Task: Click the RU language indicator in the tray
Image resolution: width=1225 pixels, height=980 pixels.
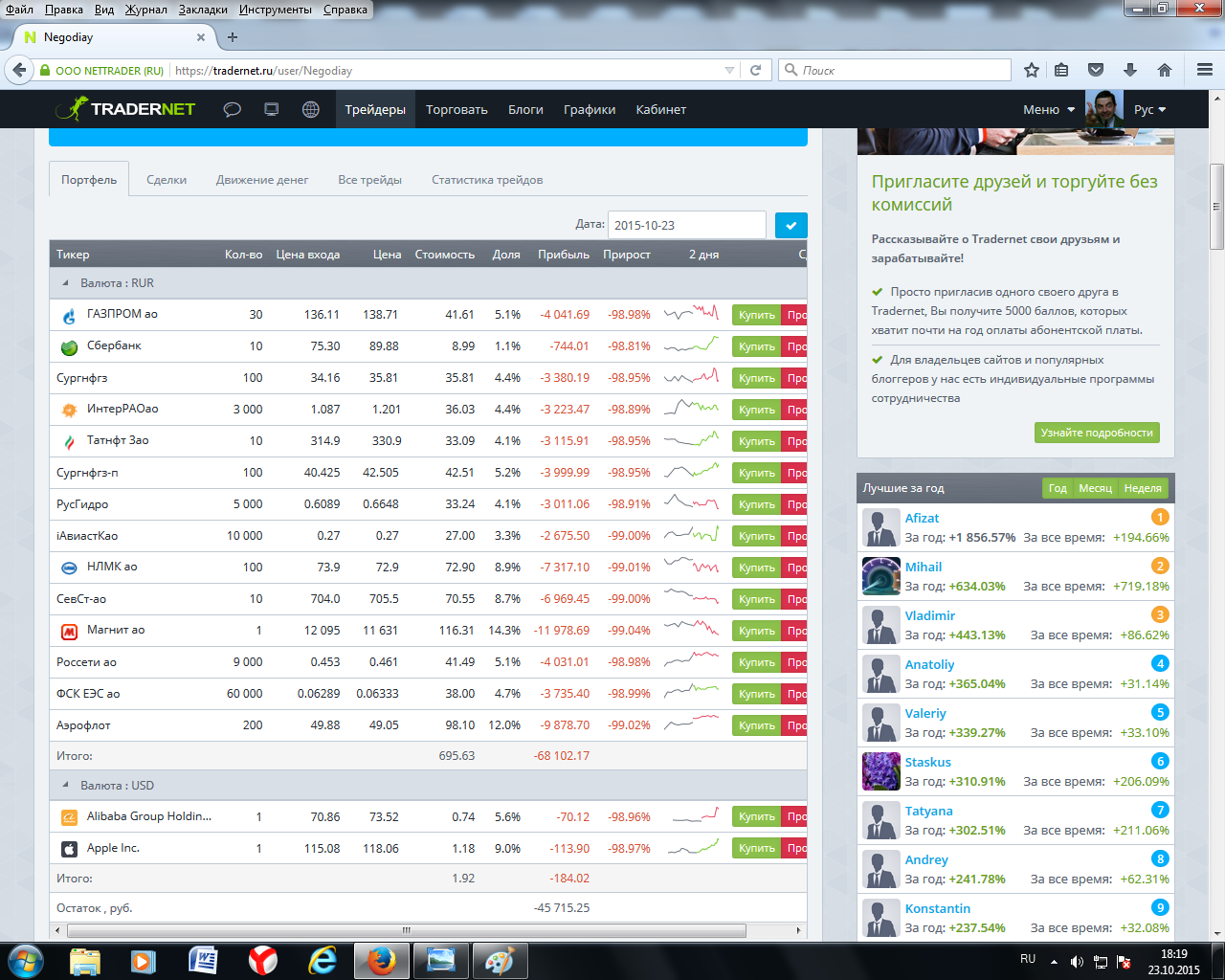Action: coord(1028,959)
